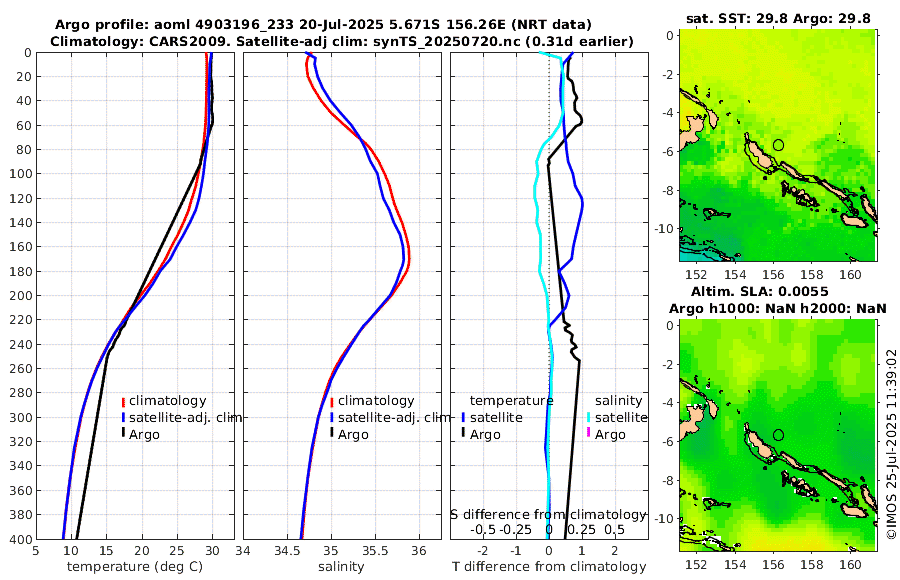The image size is (900, 580).
Task: Click the 'temperature (deg C)' axis label
Action: [135, 567]
